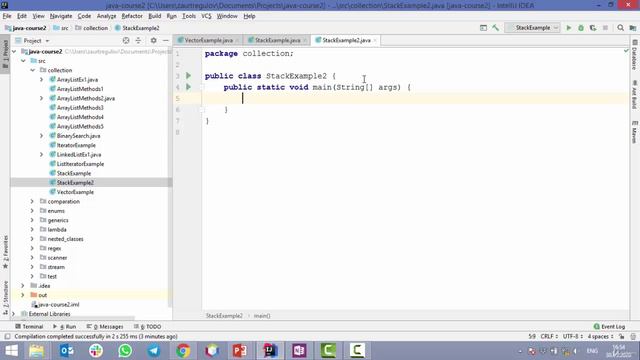Change line separator CRLF setting
The height and width of the screenshot is (360, 640).
pos(549,336)
